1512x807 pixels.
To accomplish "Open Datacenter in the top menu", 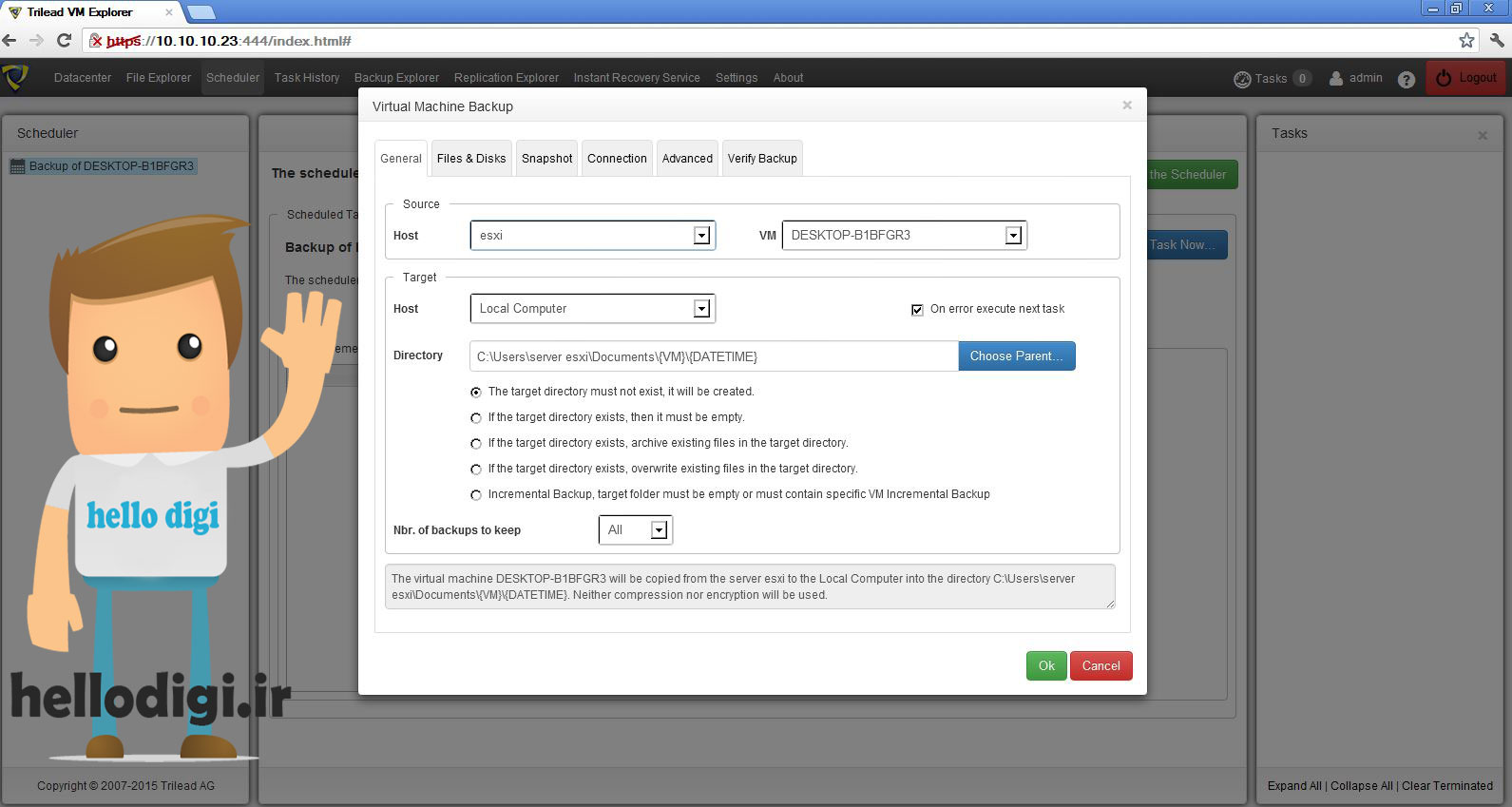I will point(83,78).
